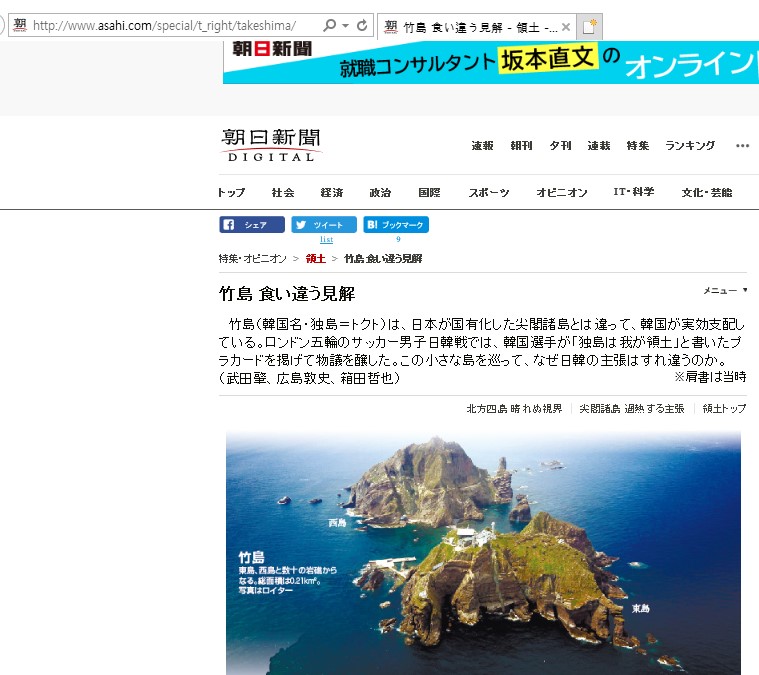
Task: Open address bar autocomplete dropdown arrow
Action: [345, 25]
